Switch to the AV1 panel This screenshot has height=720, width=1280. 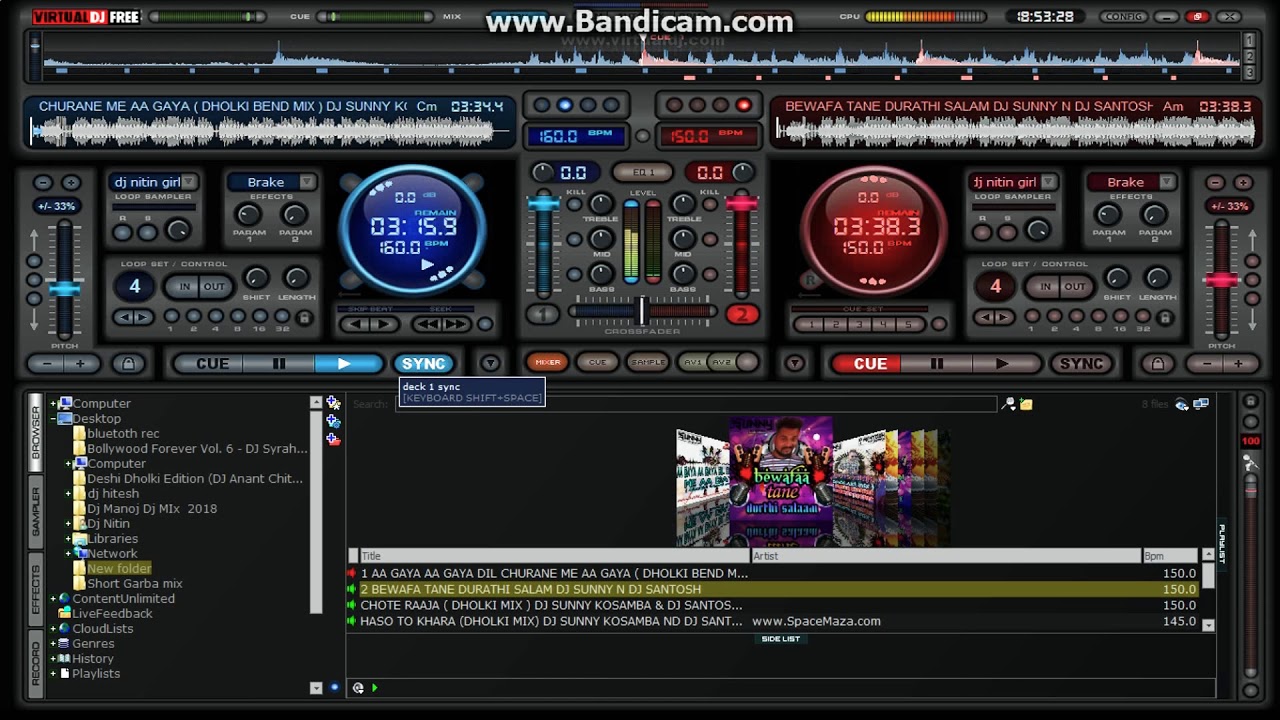692,362
